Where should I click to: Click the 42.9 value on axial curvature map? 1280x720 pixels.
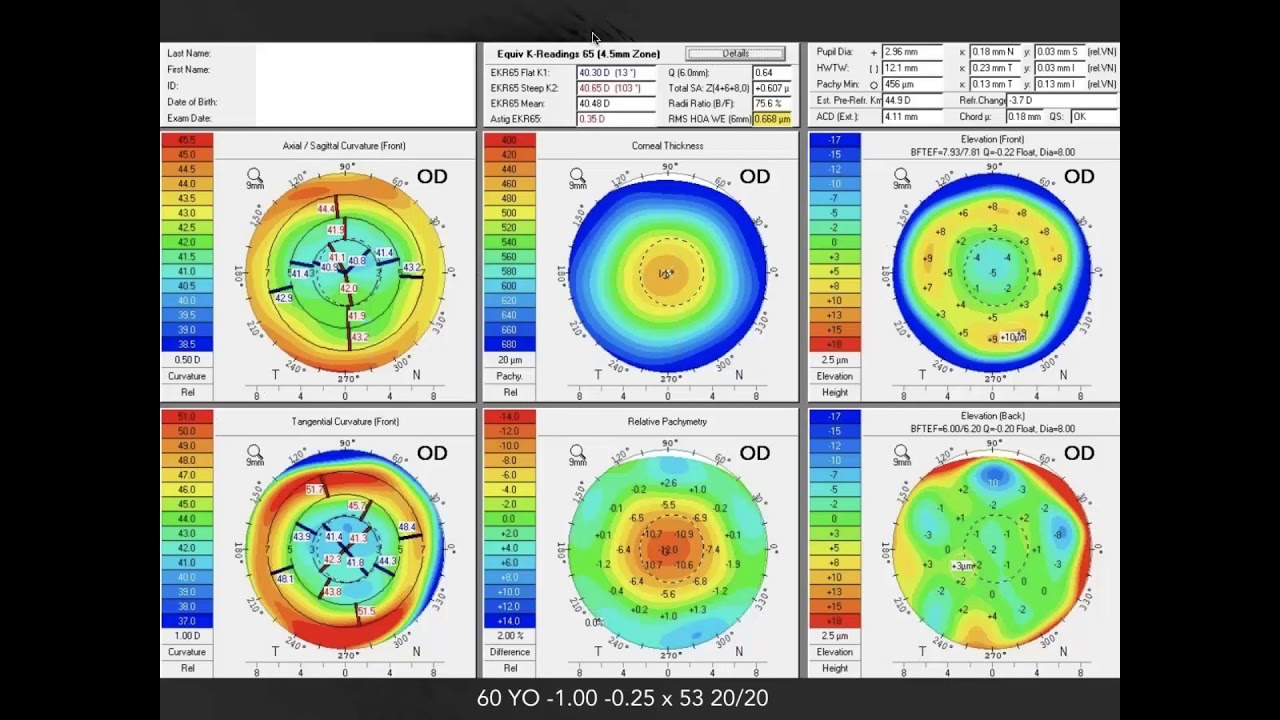coord(283,298)
